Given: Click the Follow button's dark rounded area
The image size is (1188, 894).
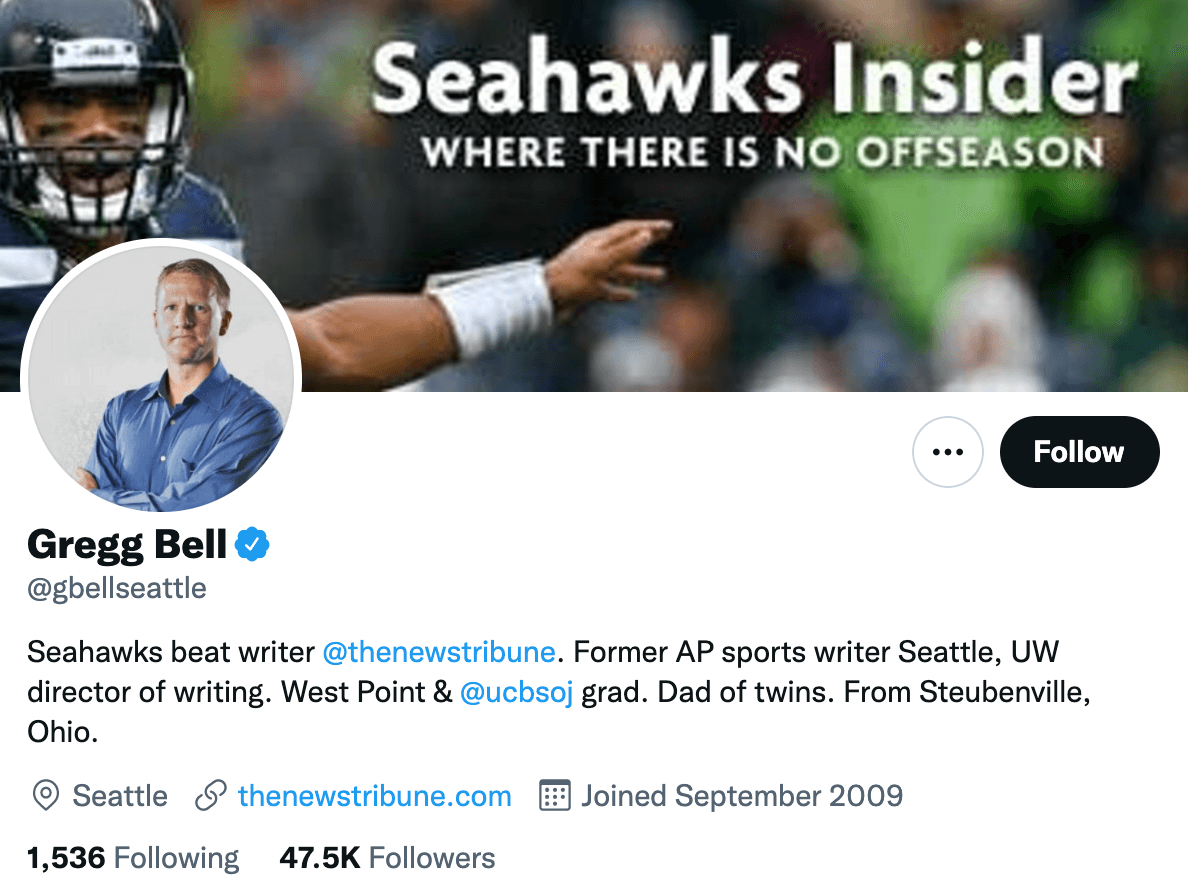Looking at the screenshot, I should click(1079, 452).
